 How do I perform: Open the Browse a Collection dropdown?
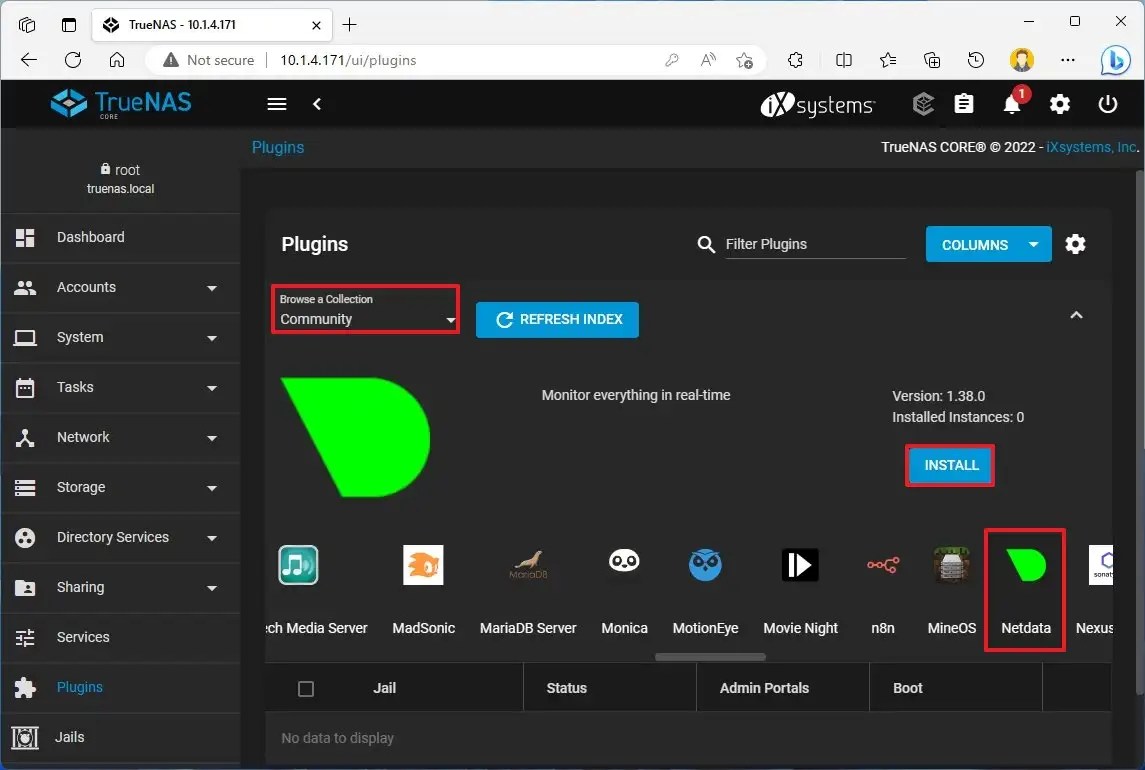[x=365, y=319]
